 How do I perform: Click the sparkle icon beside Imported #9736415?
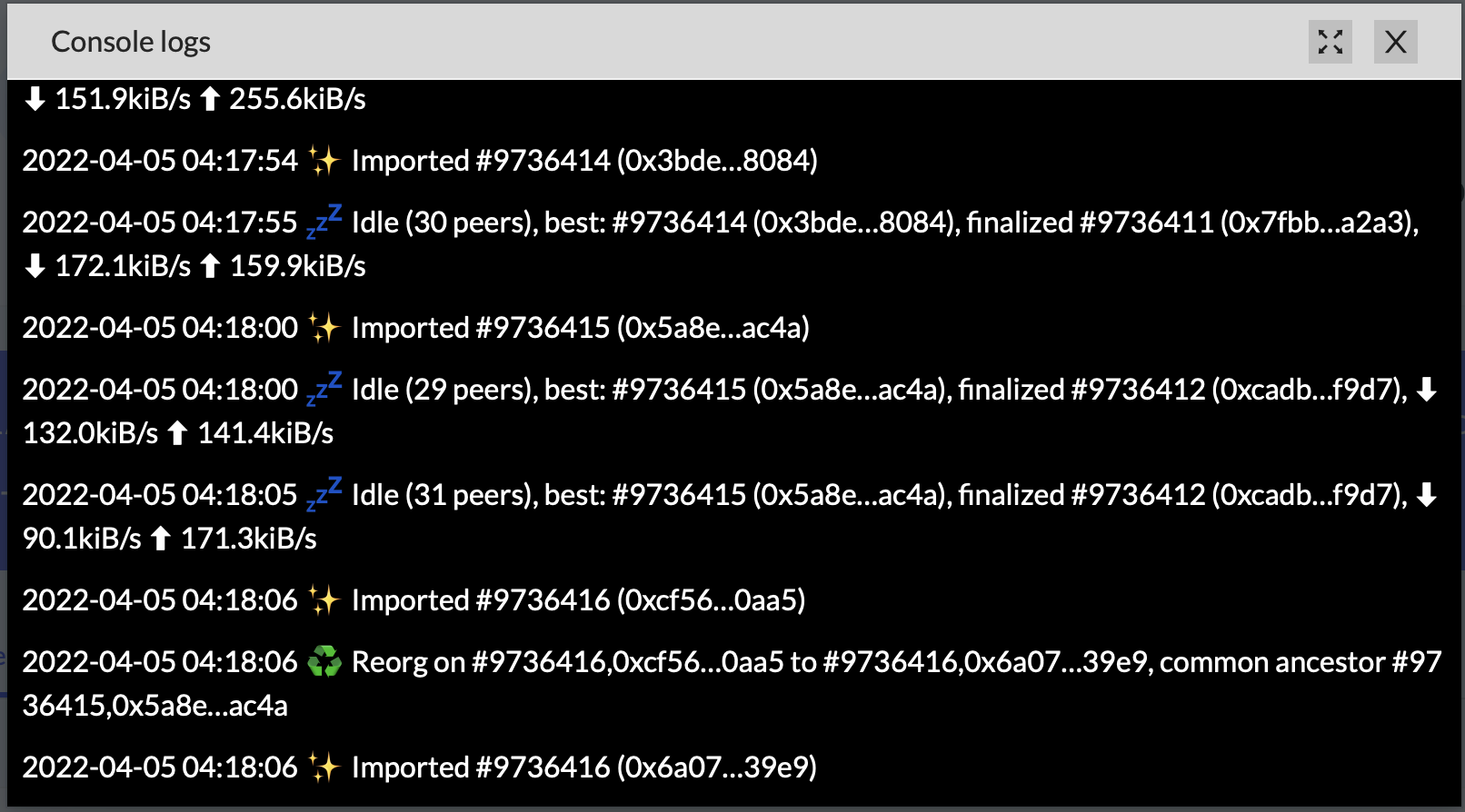coord(324,328)
